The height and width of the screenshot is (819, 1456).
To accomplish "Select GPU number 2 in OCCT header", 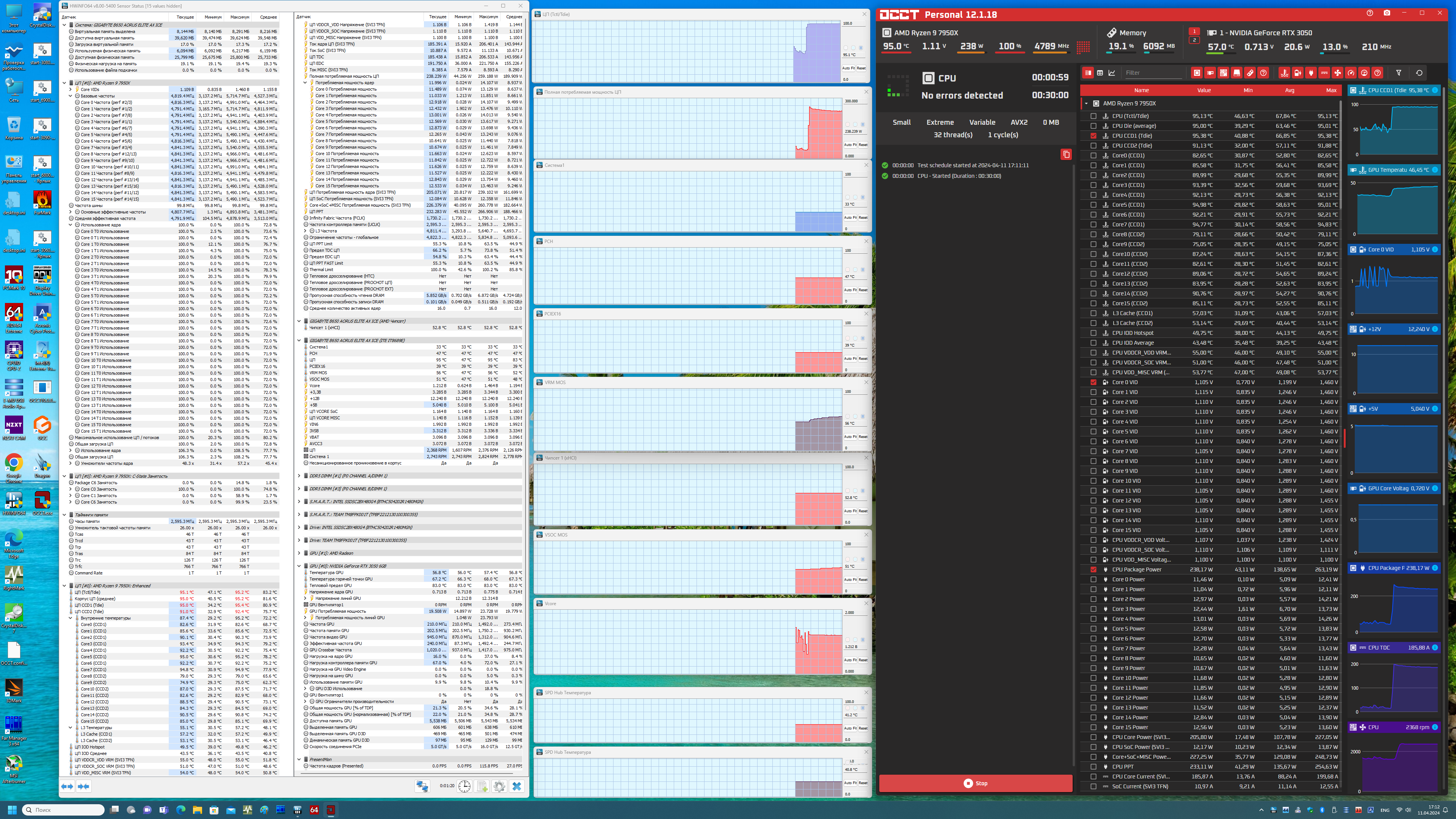I will (x=1194, y=40).
